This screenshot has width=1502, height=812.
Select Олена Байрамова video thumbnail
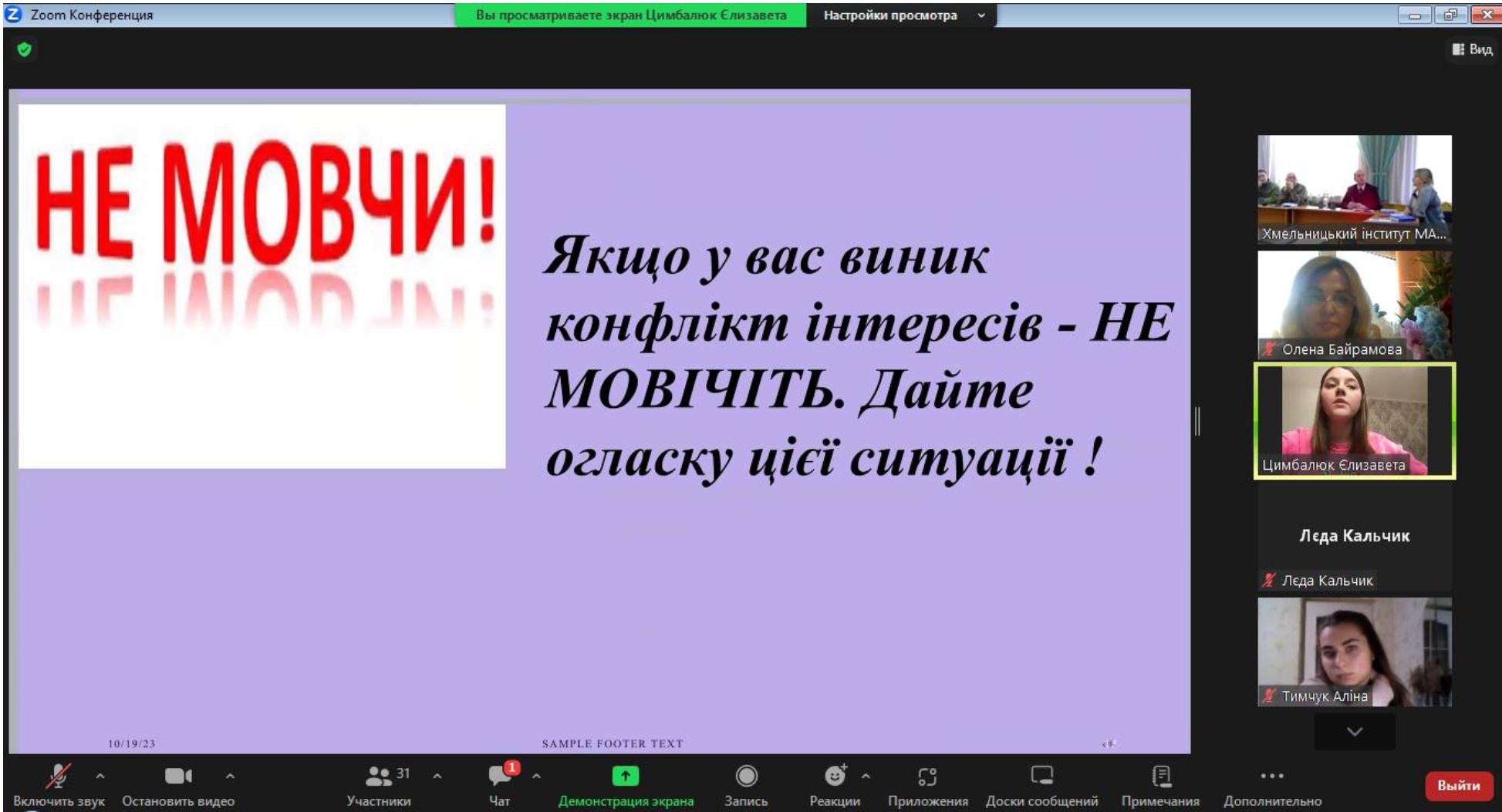coord(1354,305)
